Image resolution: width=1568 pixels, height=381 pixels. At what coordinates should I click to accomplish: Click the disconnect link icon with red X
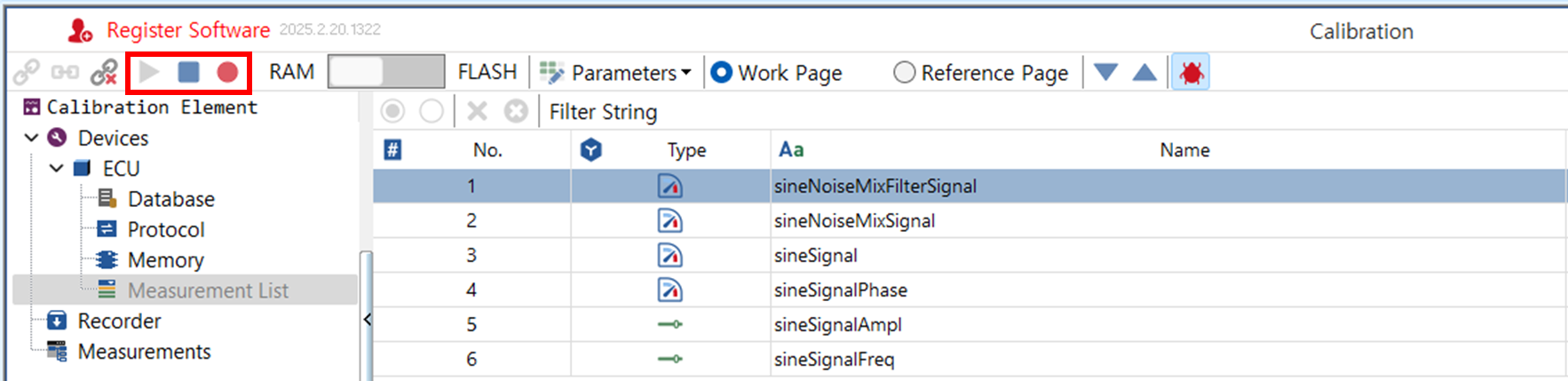coord(104,72)
